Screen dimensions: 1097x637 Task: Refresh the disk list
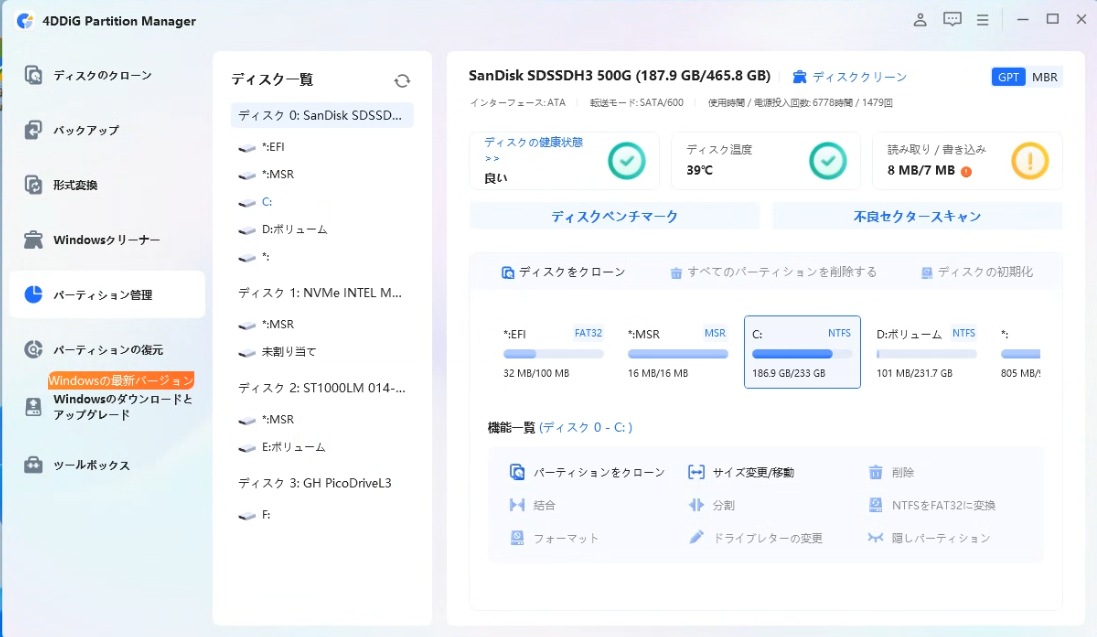tap(402, 80)
